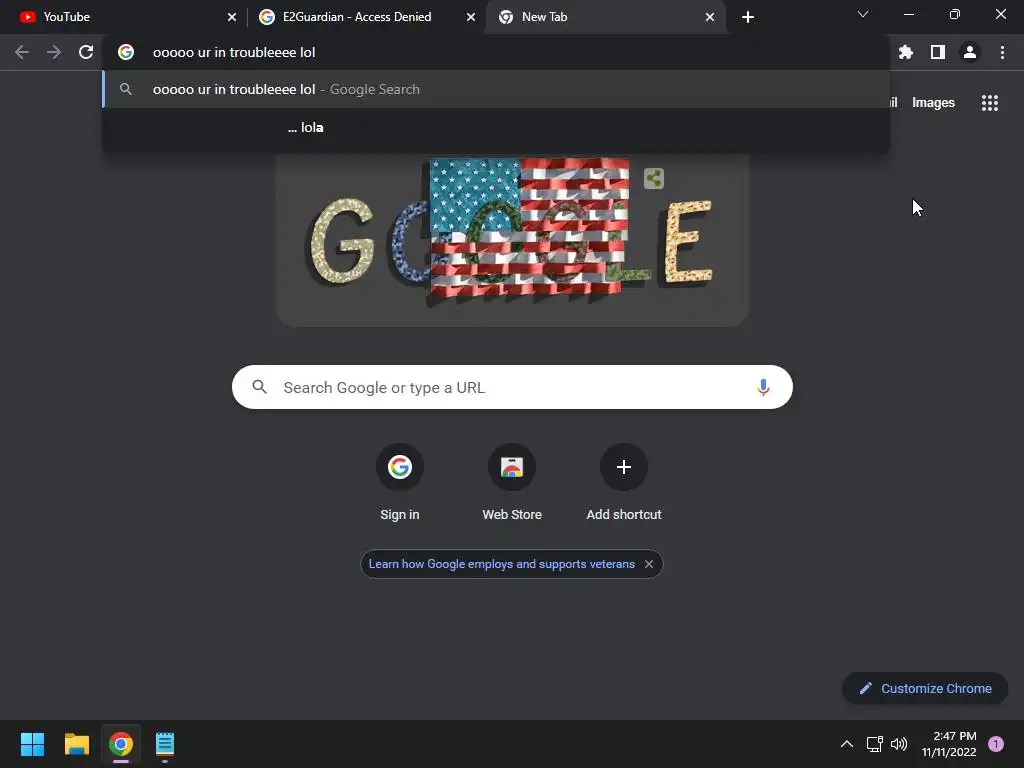Open the Google apps grid

pos(990,103)
